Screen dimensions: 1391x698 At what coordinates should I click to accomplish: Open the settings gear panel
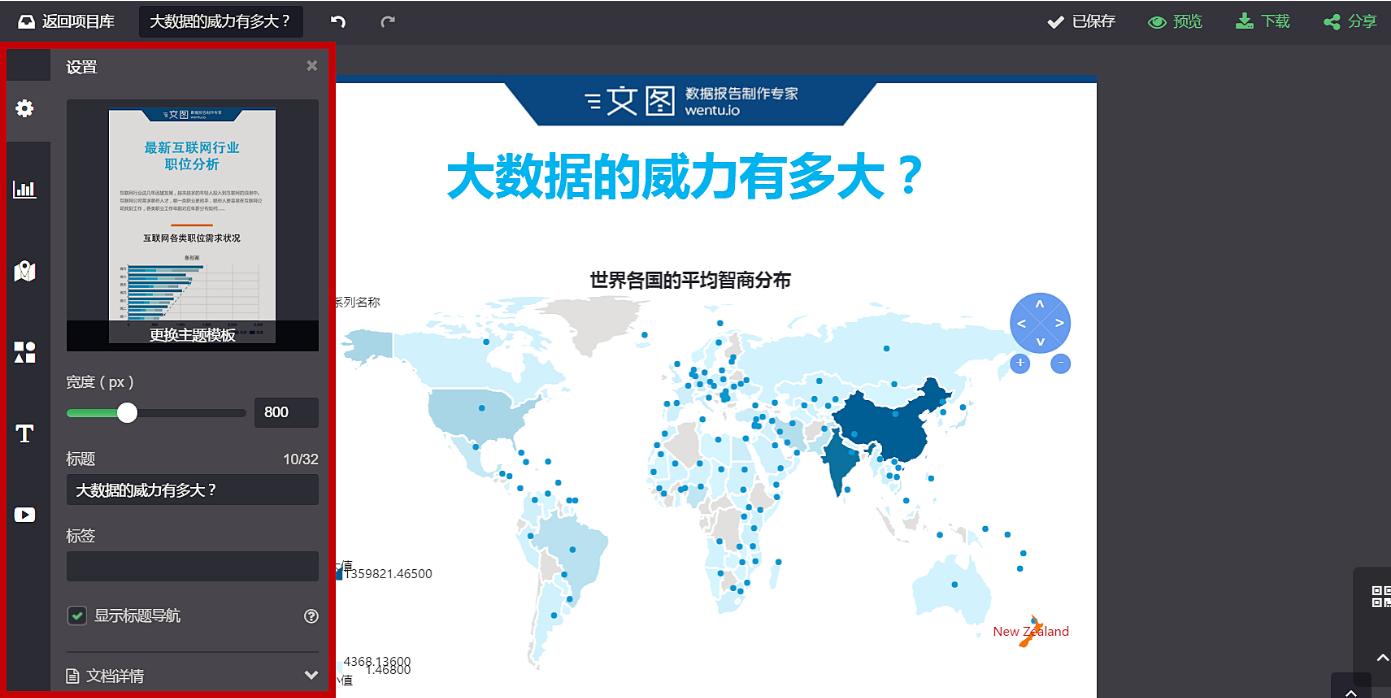pyautogui.click(x=26, y=108)
